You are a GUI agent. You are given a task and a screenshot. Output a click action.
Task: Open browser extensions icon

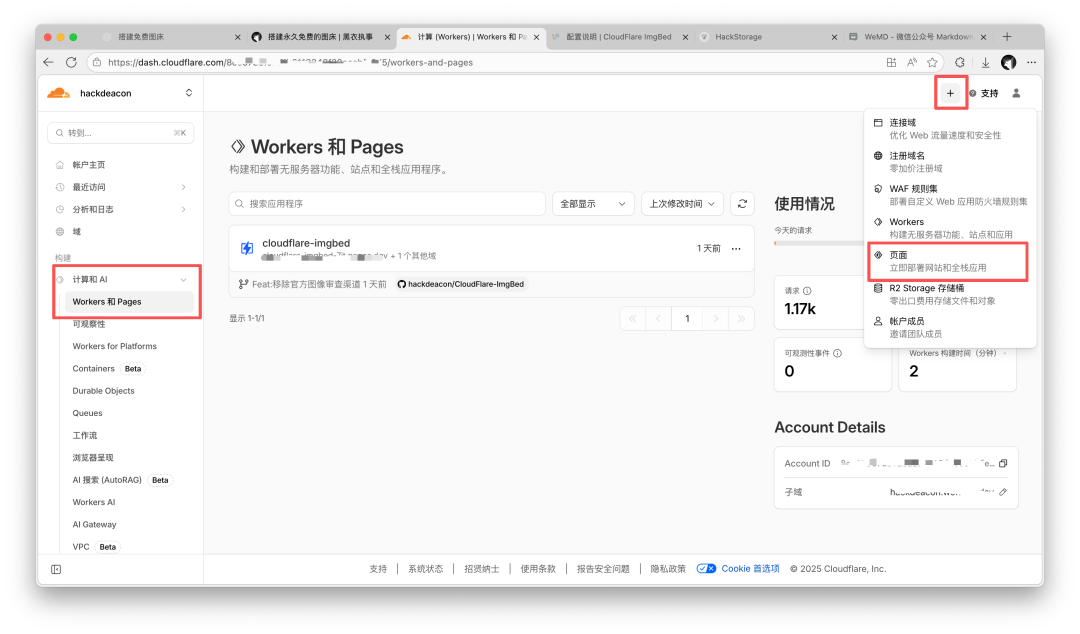coord(959,62)
